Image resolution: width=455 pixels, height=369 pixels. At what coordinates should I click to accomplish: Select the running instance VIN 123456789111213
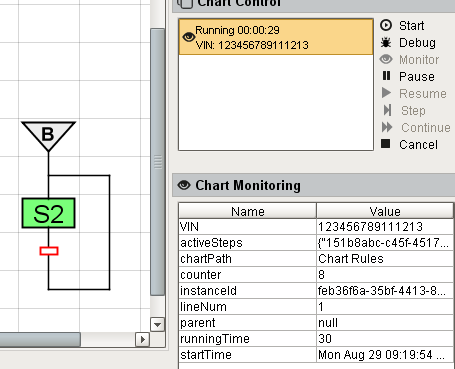click(276, 37)
